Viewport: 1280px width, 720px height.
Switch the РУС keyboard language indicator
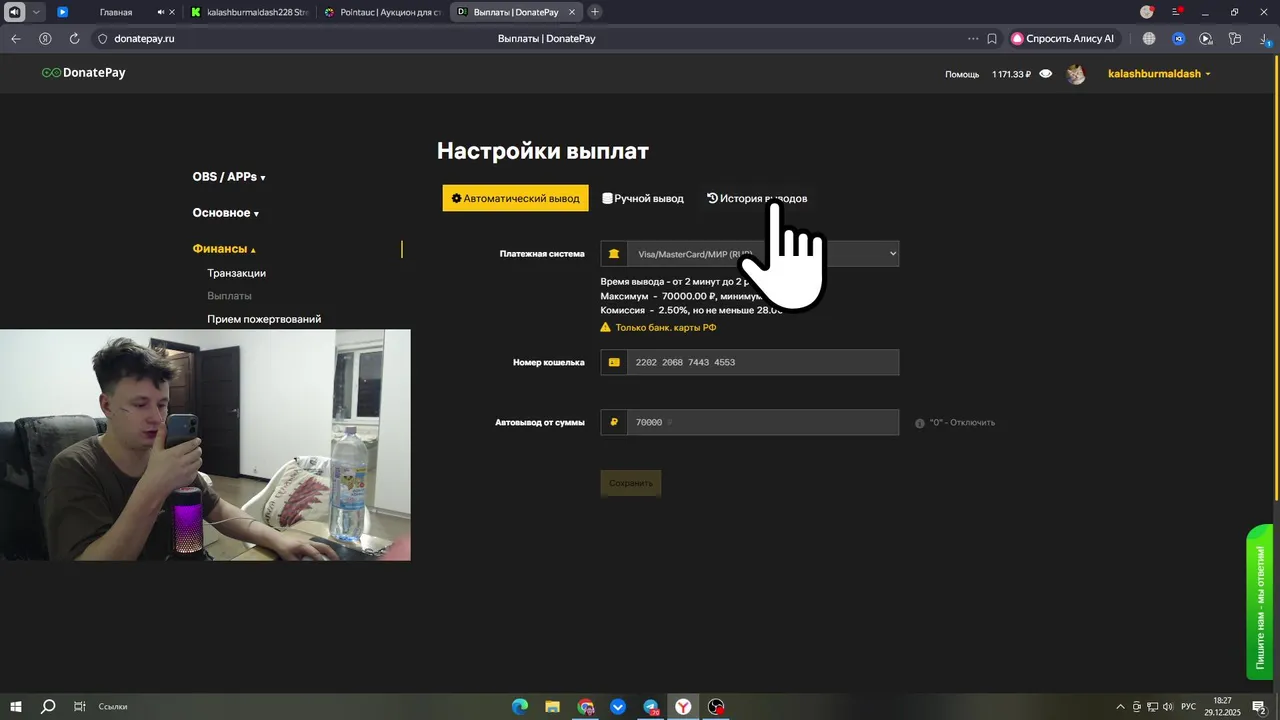click(x=1188, y=707)
